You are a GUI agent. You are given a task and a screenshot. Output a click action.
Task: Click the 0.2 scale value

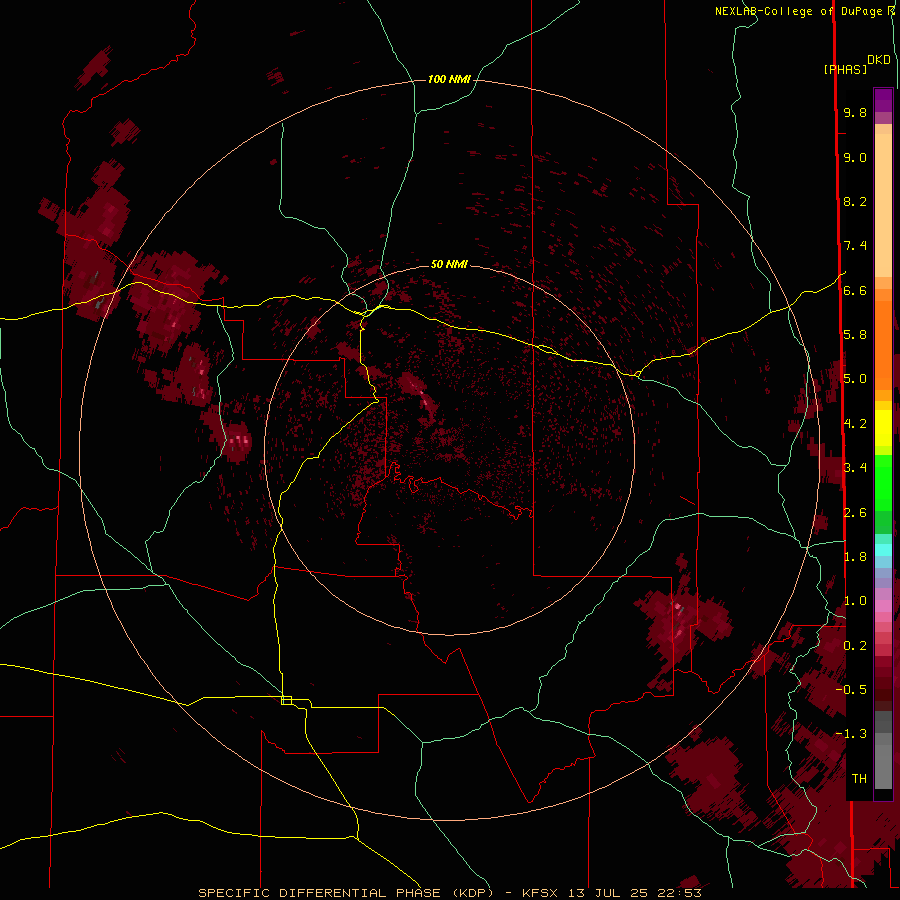pyautogui.click(x=855, y=645)
